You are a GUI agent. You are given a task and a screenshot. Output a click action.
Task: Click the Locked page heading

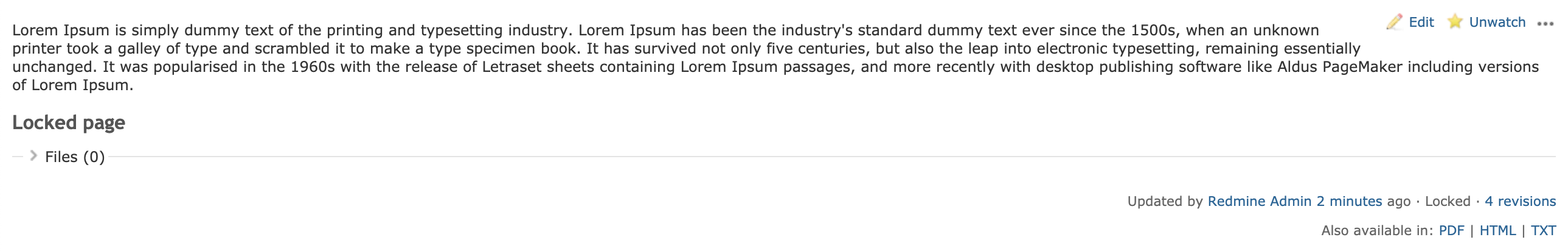[69, 122]
